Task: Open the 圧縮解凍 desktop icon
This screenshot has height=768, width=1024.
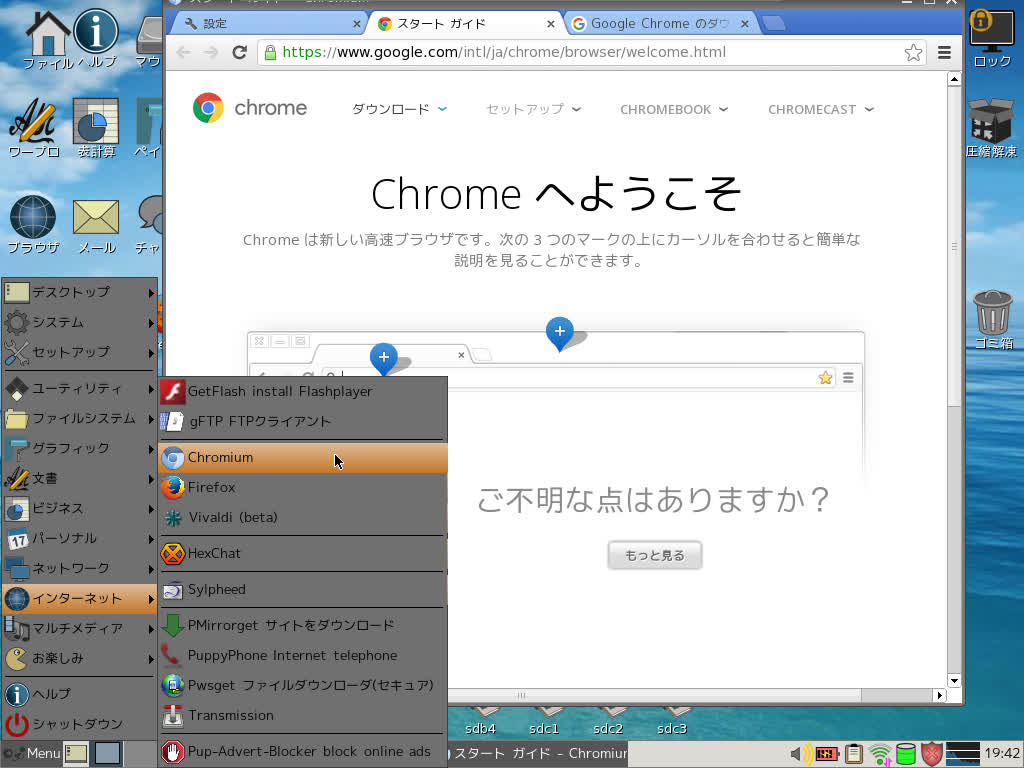Action: point(991,128)
